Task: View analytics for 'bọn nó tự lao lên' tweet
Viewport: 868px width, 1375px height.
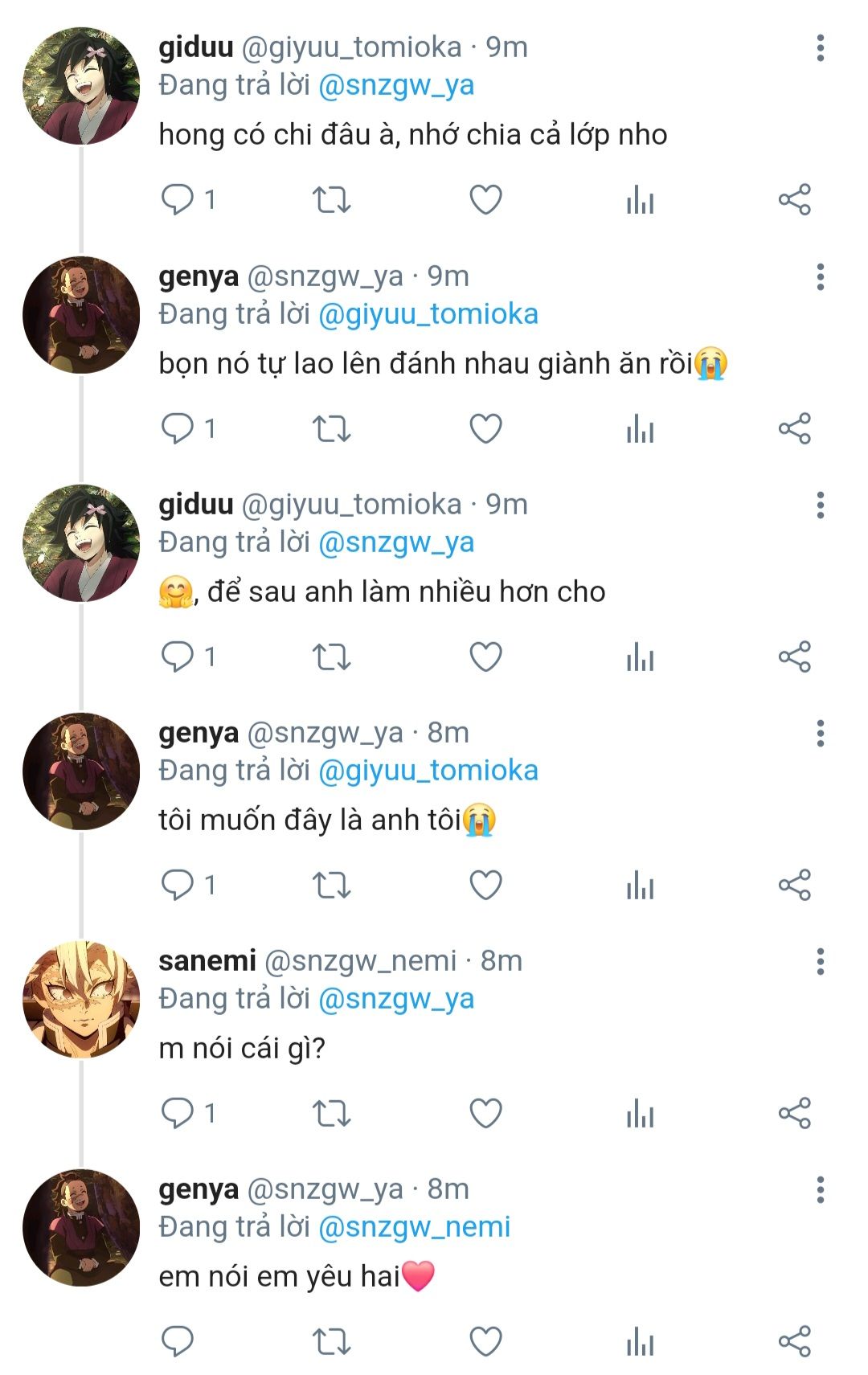Action: 640,428
